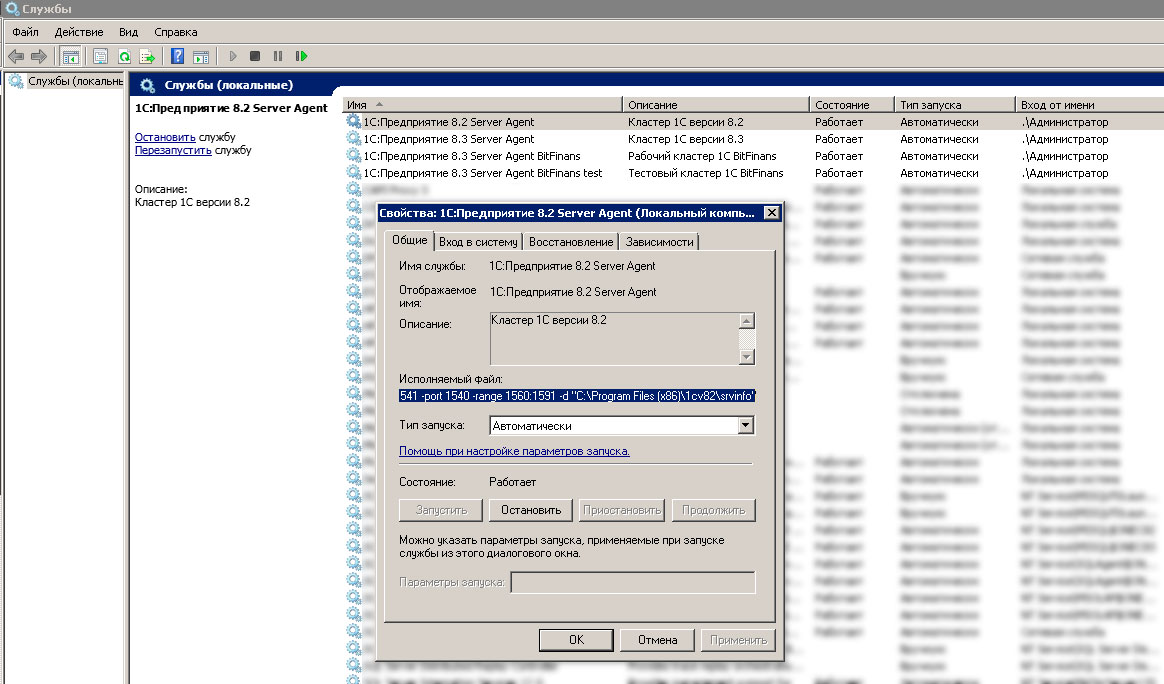This screenshot has width=1164, height=684.
Task: Click .\Администратор in the 8.2 Server Agent row
Action: (1065, 122)
